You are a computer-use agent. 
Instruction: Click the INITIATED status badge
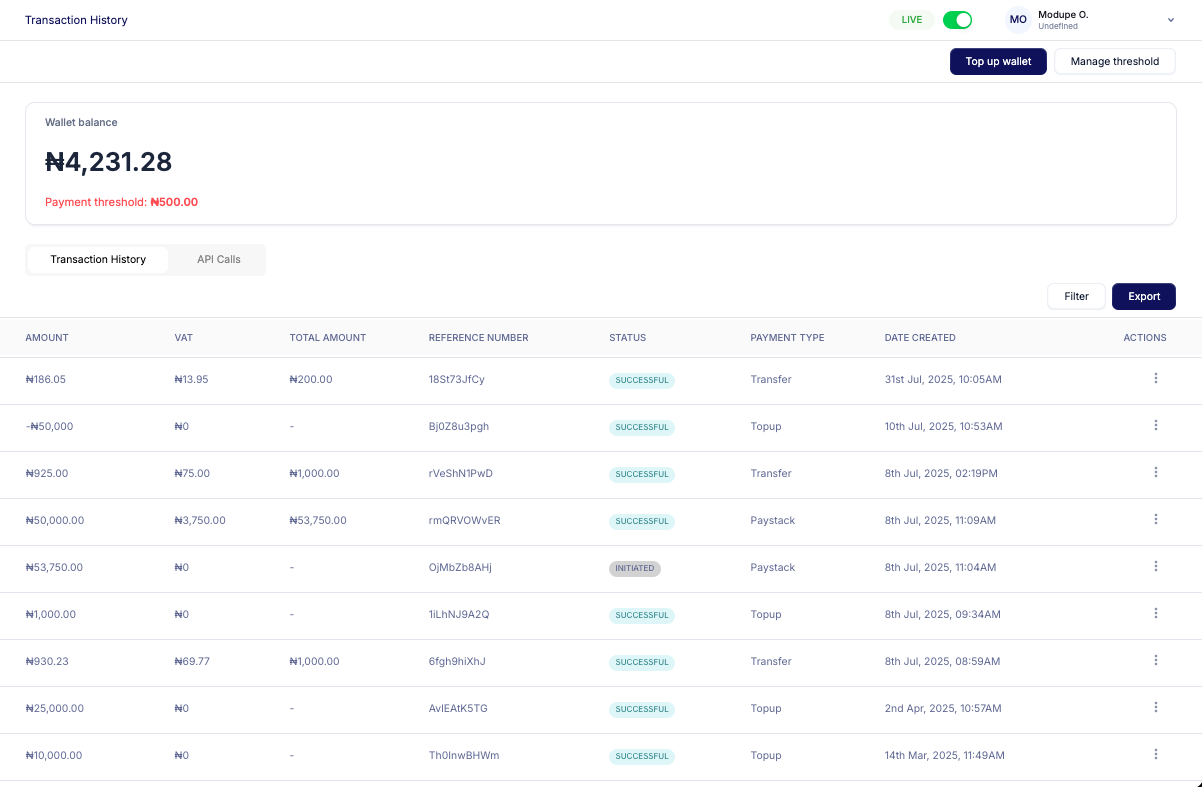635,568
